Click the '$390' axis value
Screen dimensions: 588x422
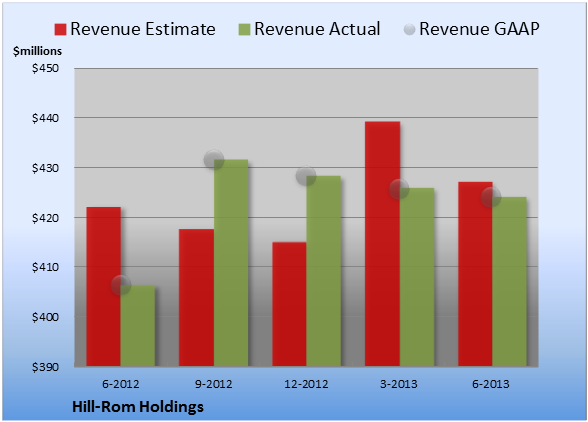[x=45, y=367]
